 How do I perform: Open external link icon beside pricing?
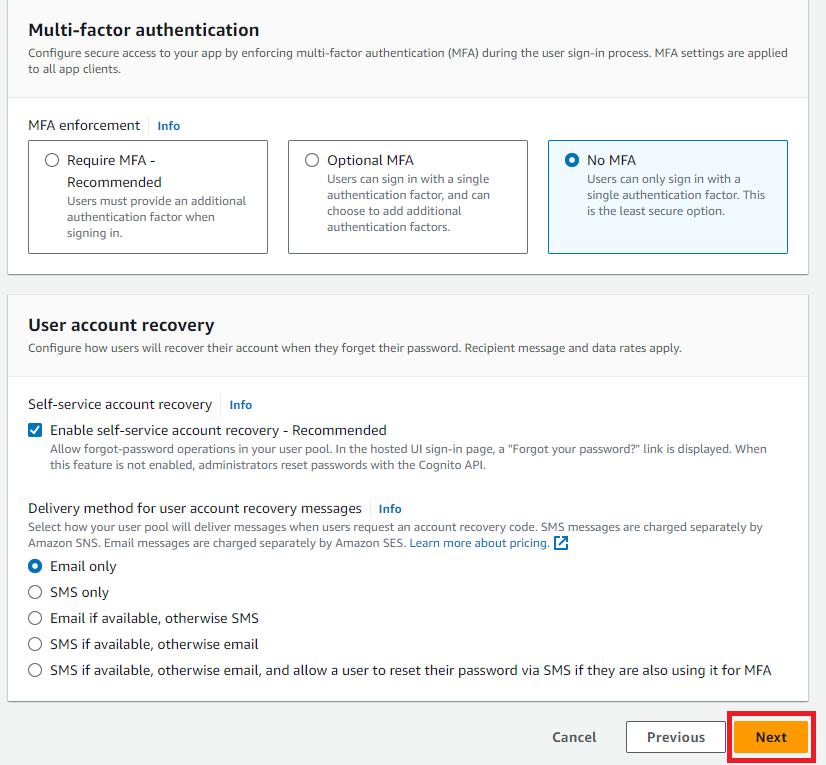point(561,543)
